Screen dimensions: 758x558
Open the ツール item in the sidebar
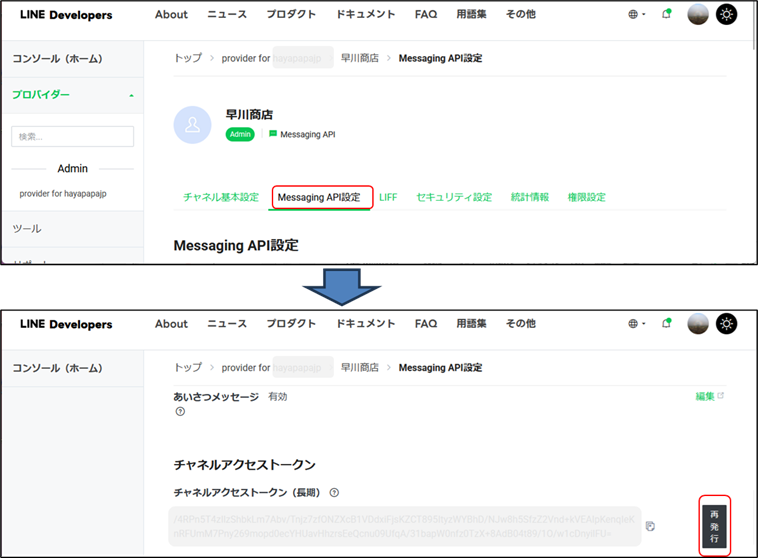click(x=27, y=229)
